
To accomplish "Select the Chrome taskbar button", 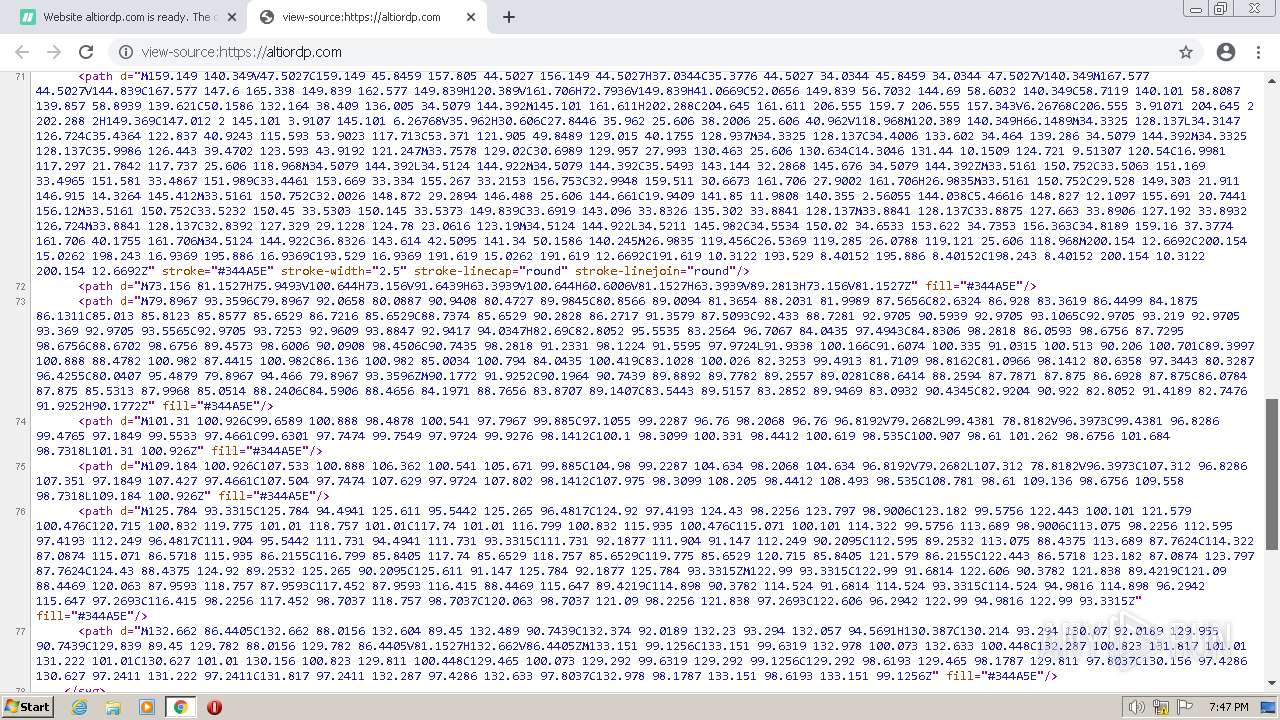I will (x=180, y=707).
